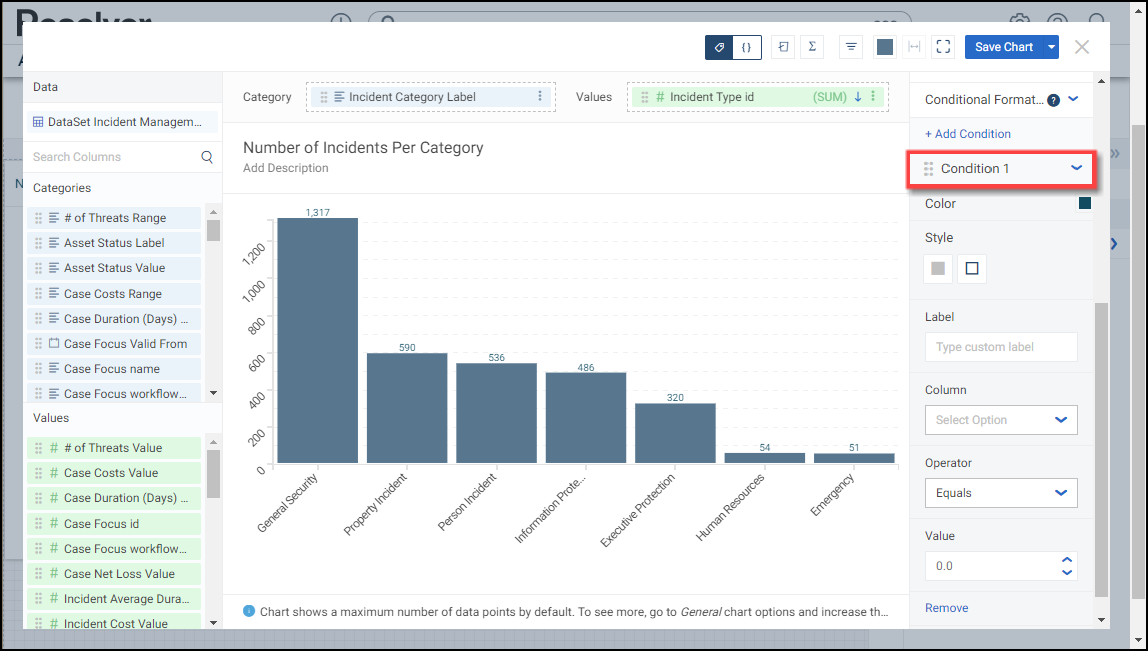
Task: Switch to the curly braces code view
Action: click(x=747, y=47)
